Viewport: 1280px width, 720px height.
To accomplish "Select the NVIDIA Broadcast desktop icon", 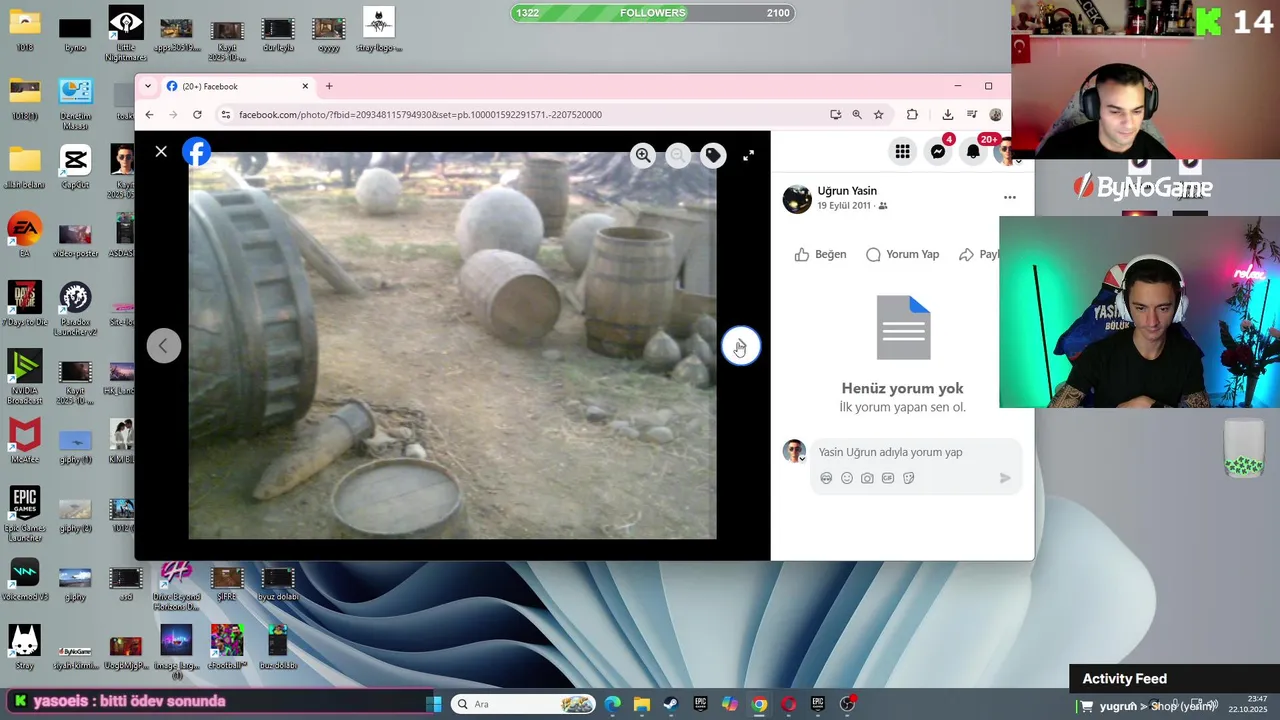I will pos(25,377).
